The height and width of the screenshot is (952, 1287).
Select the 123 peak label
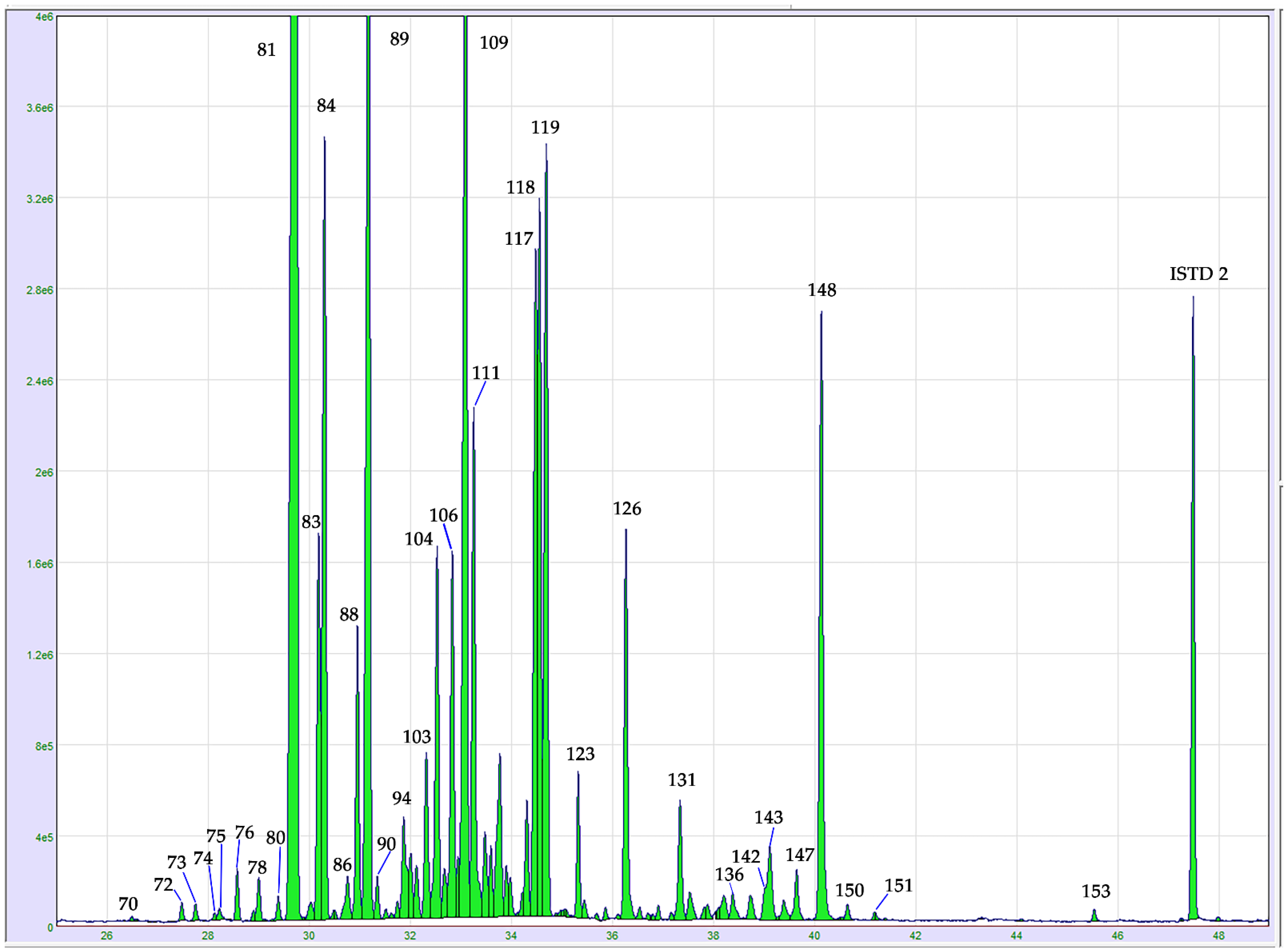click(580, 754)
